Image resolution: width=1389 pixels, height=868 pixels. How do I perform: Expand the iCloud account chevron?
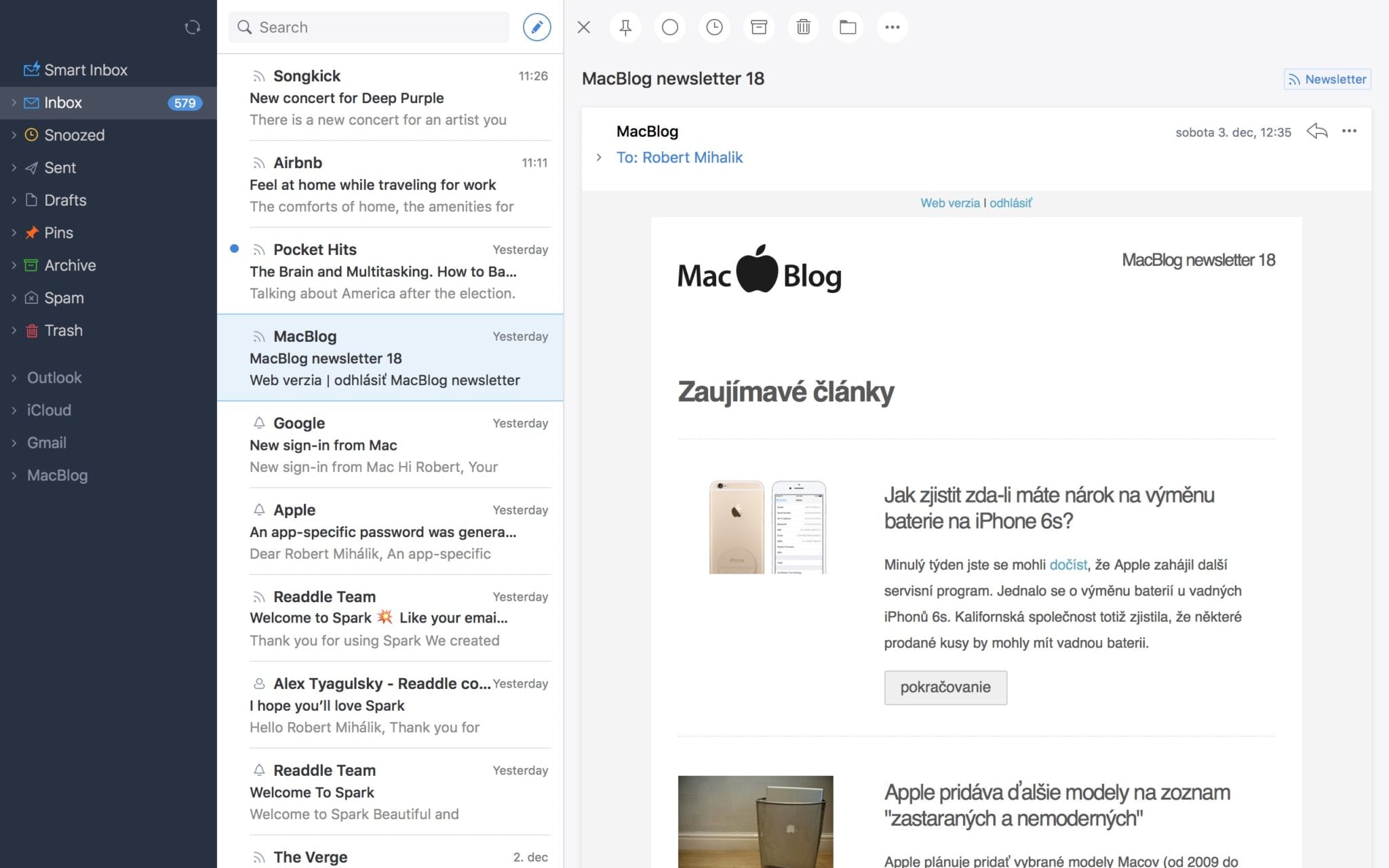pos(14,410)
